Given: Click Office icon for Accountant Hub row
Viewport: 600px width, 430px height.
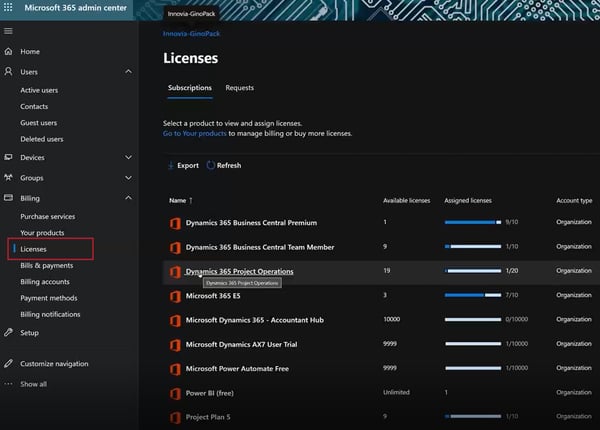Looking at the screenshot, I should point(175,320).
